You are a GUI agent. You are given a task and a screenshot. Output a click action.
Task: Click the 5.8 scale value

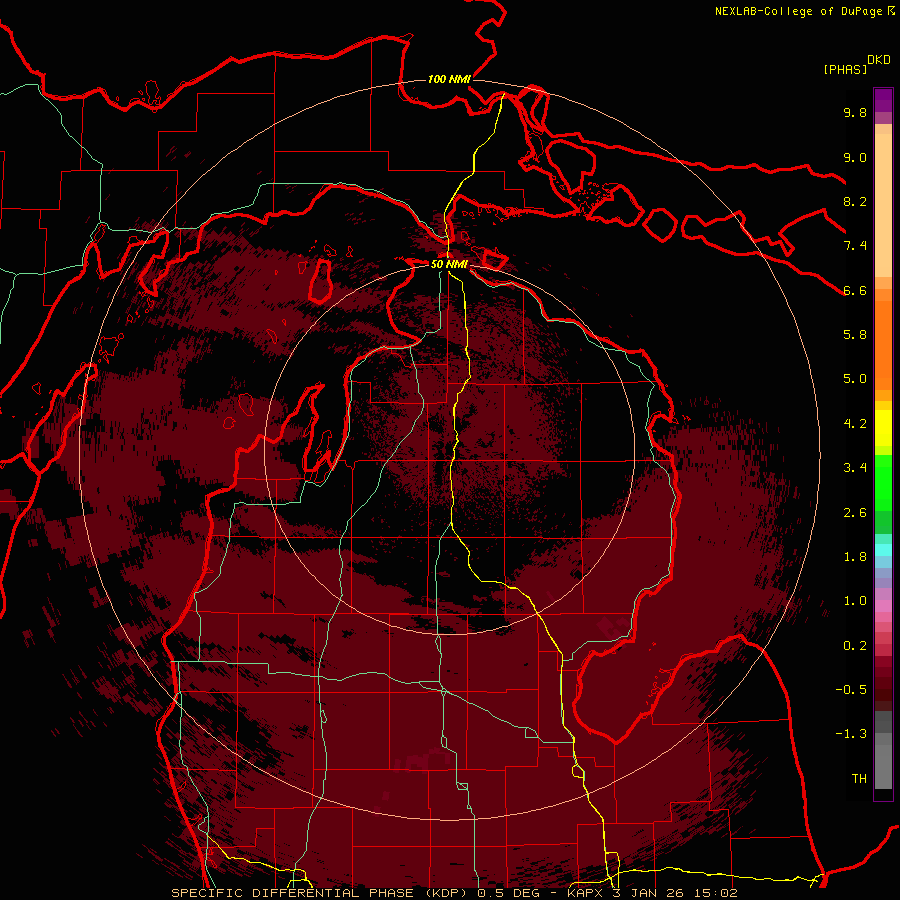point(855,335)
